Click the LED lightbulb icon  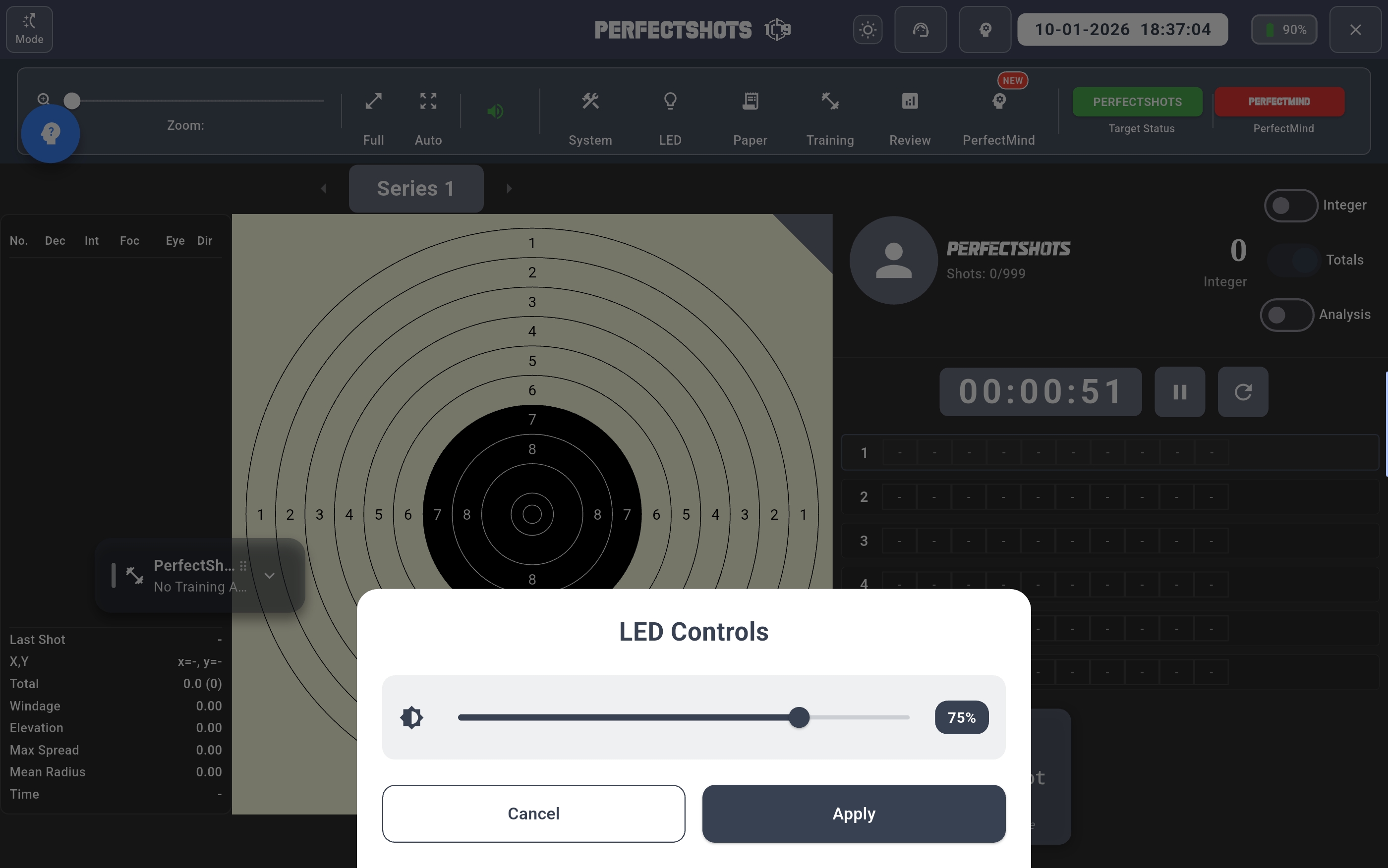(x=670, y=102)
